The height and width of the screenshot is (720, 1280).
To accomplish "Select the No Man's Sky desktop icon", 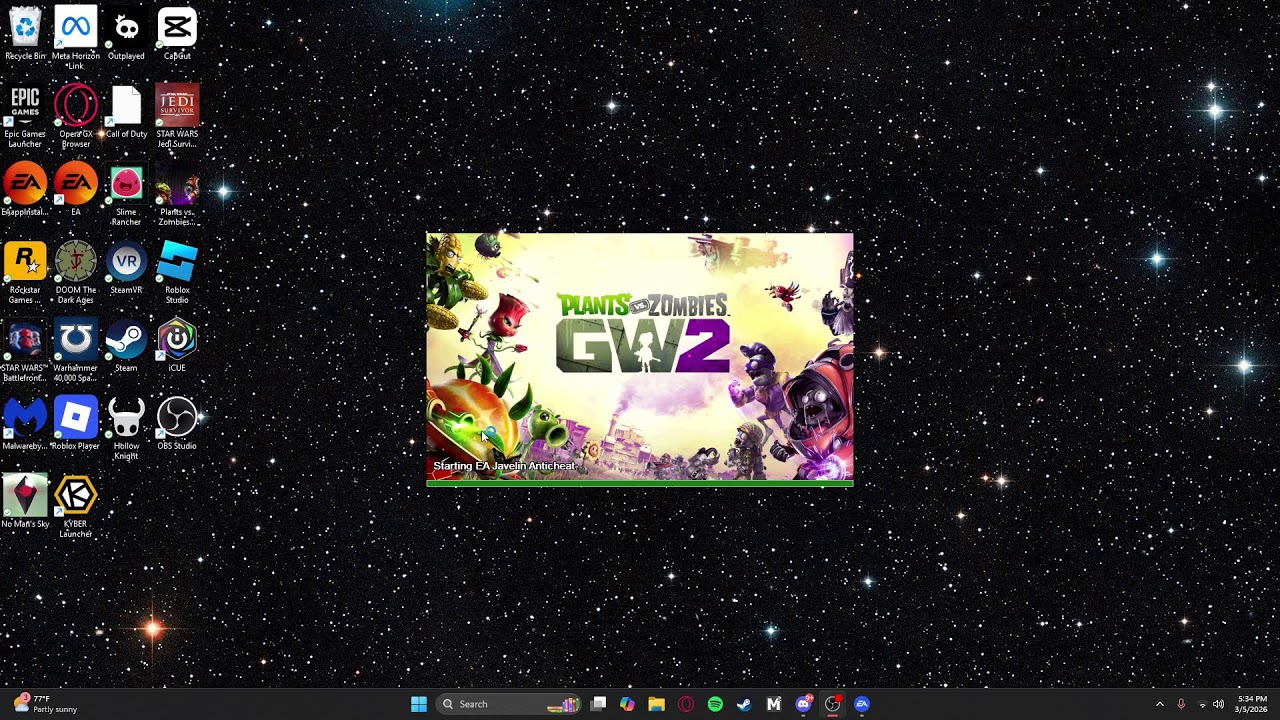I will (x=25, y=502).
